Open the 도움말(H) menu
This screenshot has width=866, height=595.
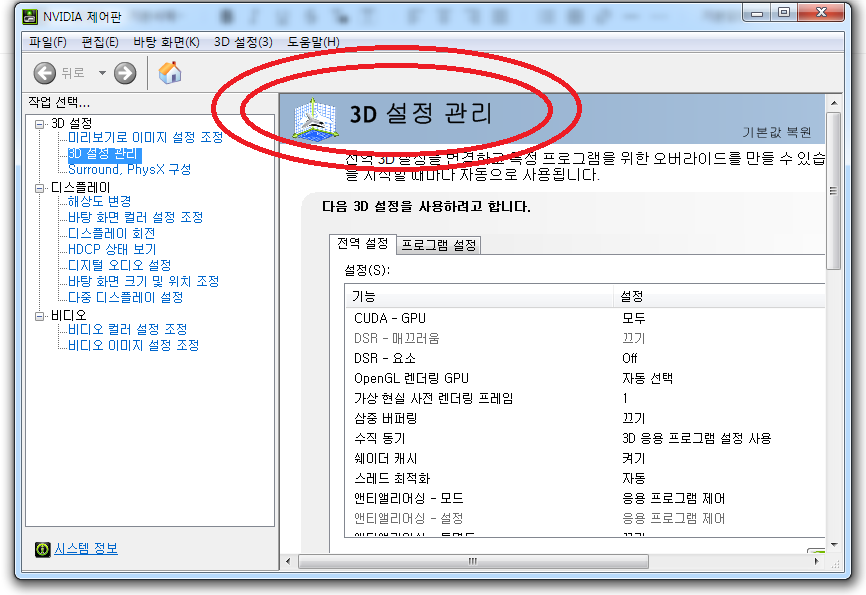point(313,42)
